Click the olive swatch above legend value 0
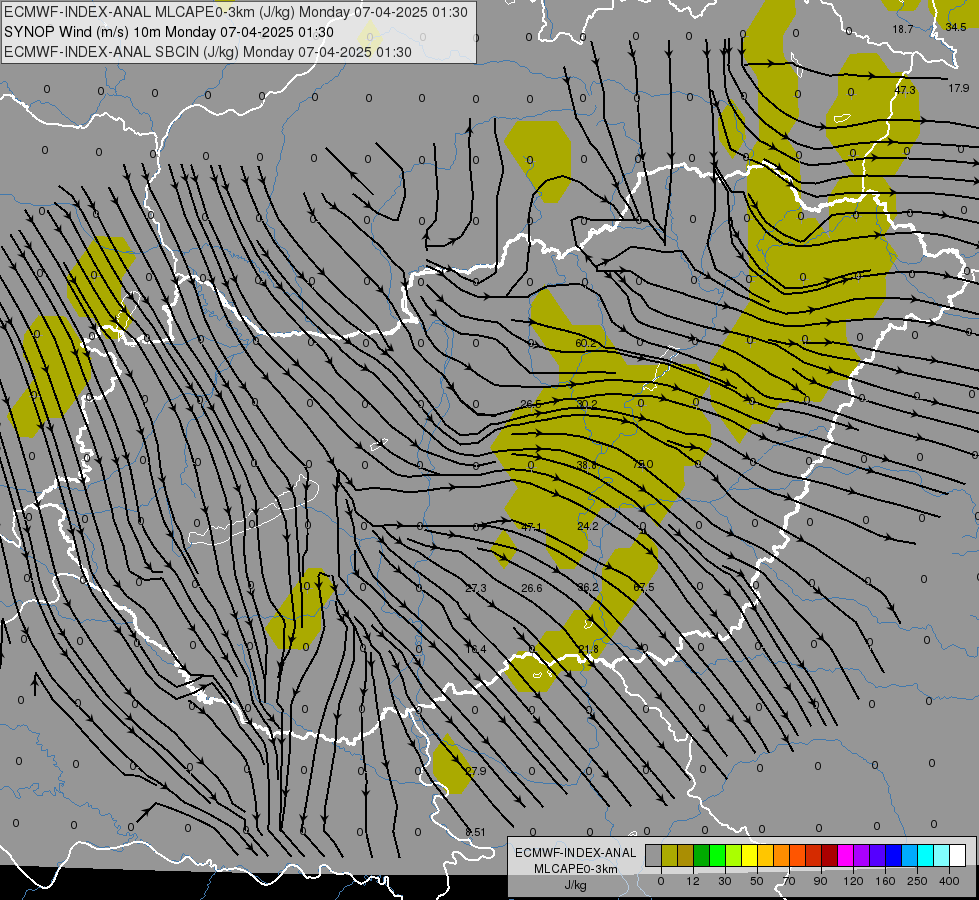Image resolution: width=979 pixels, height=900 pixels. (670, 855)
